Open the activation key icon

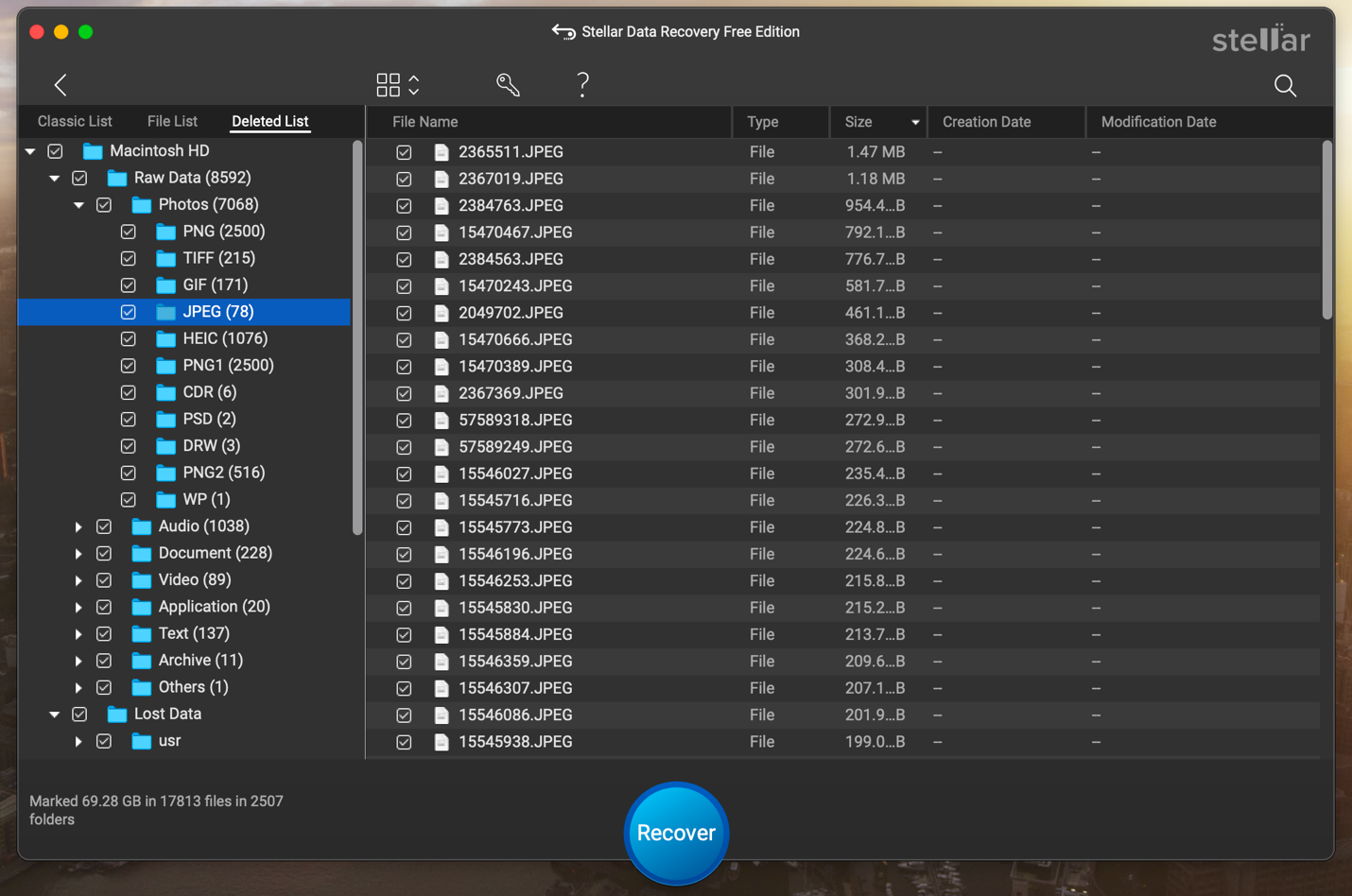pyautogui.click(x=508, y=85)
